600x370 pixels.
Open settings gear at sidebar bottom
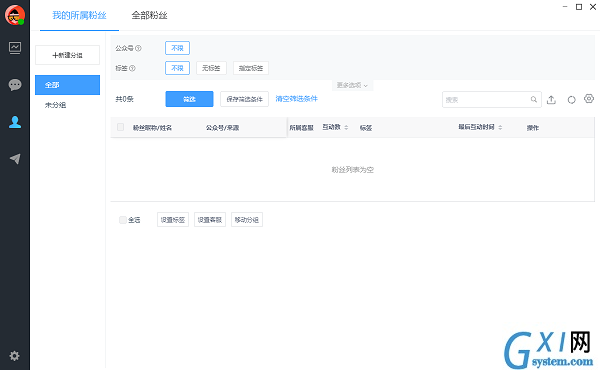(15, 355)
